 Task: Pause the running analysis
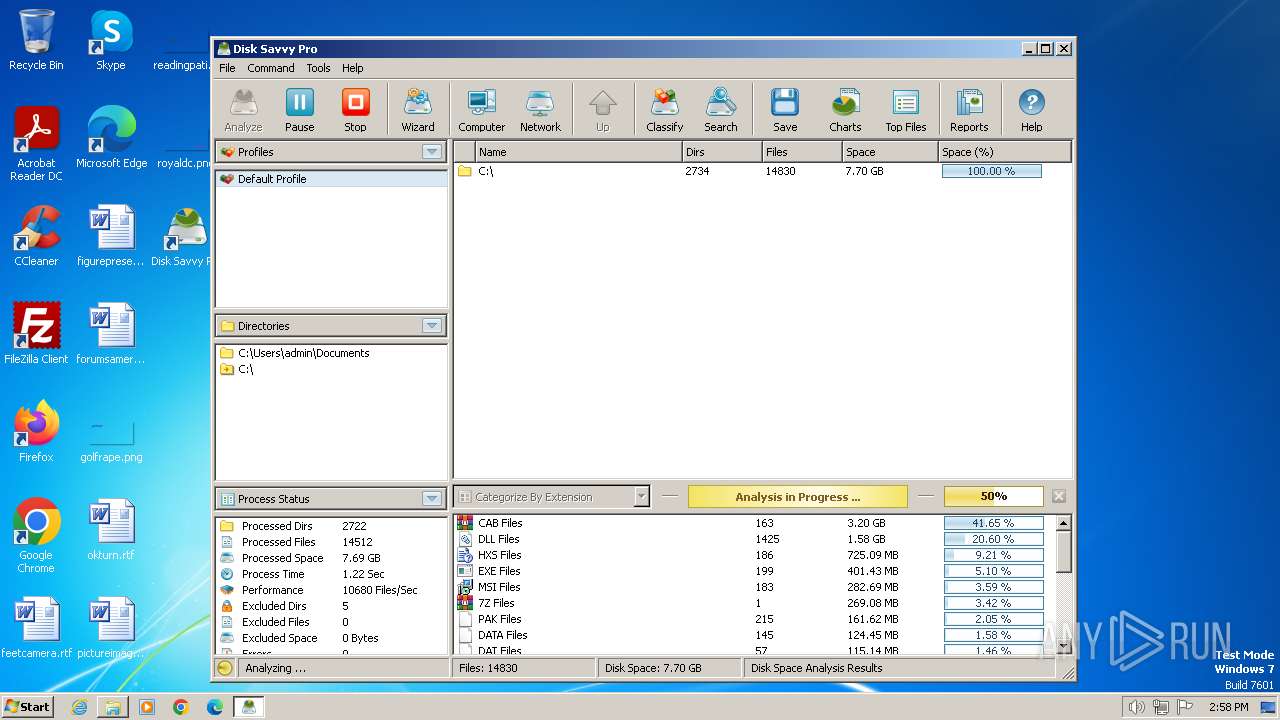click(299, 110)
